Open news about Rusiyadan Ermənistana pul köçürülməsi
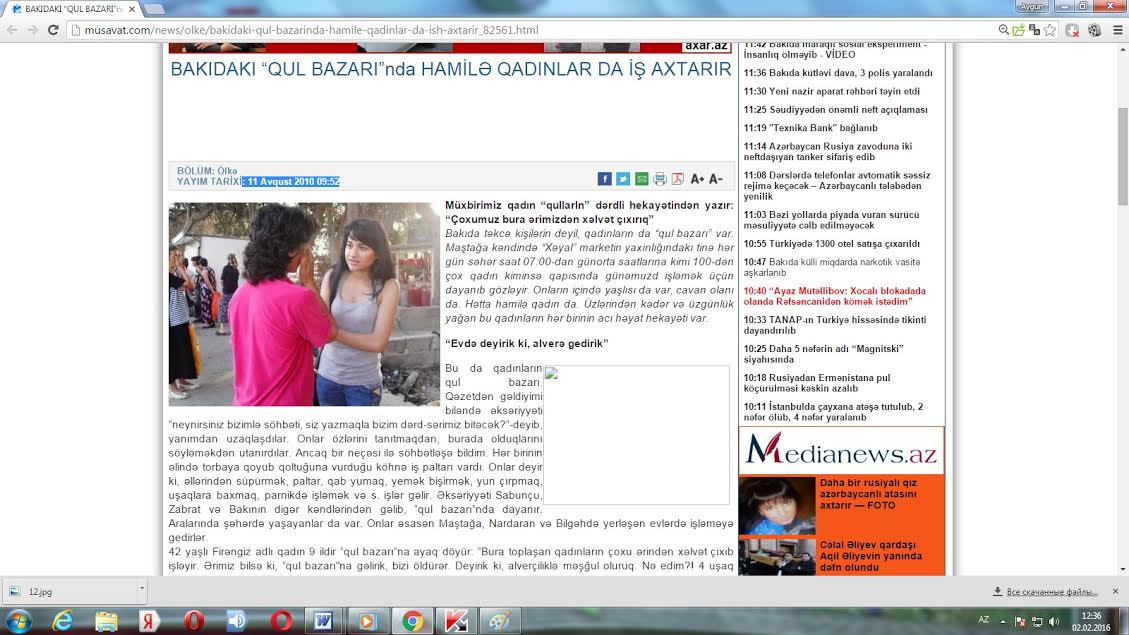The width and height of the screenshot is (1129, 635). tap(817, 382)
